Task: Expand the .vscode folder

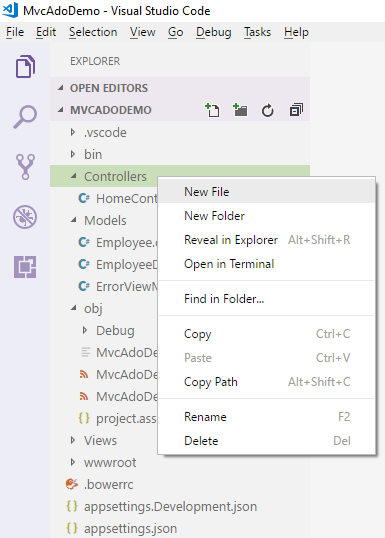Action: click(x=73, y=132)
